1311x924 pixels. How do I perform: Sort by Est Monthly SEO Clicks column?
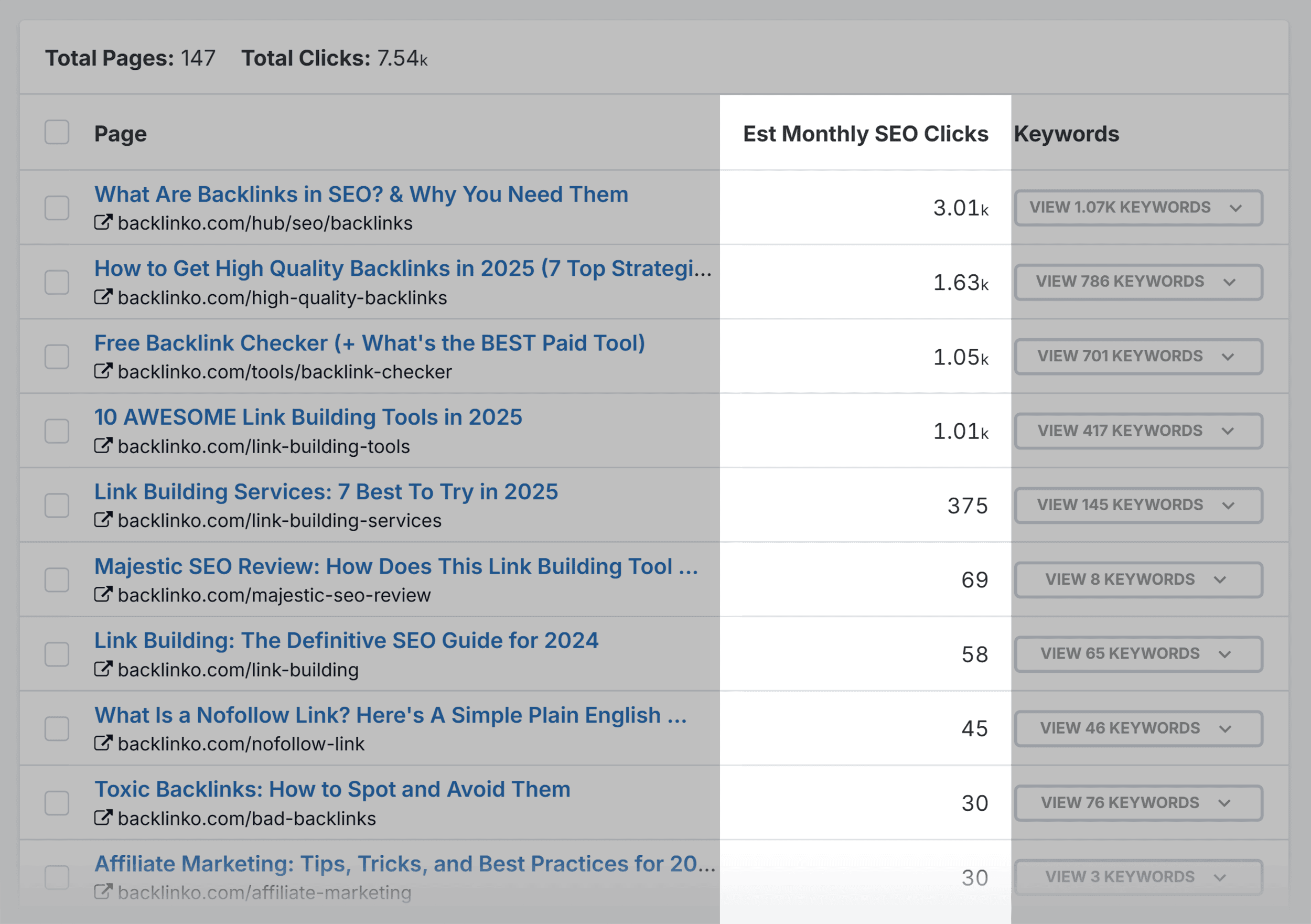pos(865,134)
